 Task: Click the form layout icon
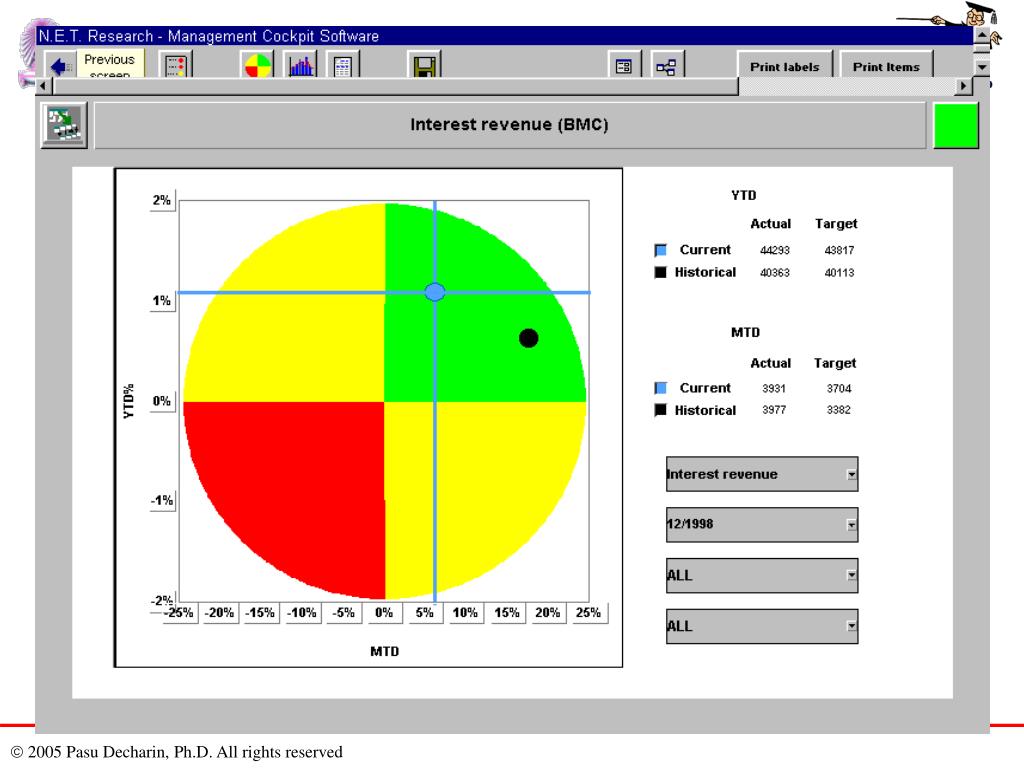[624, 66]
